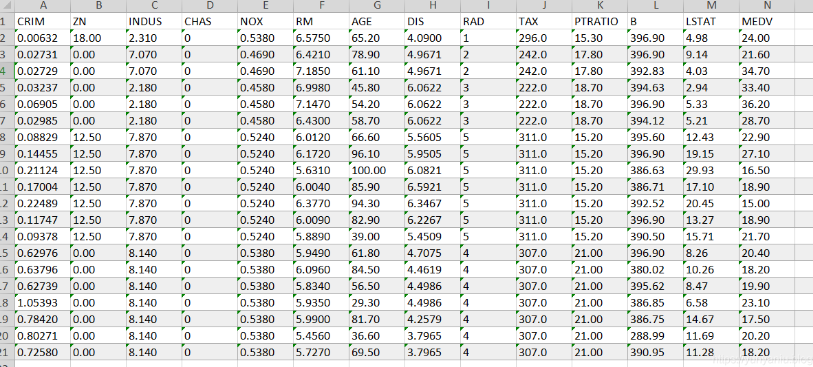Viewport: 813px width, 367px height.
Task: Select row 5 header
Action: [7, 88]
